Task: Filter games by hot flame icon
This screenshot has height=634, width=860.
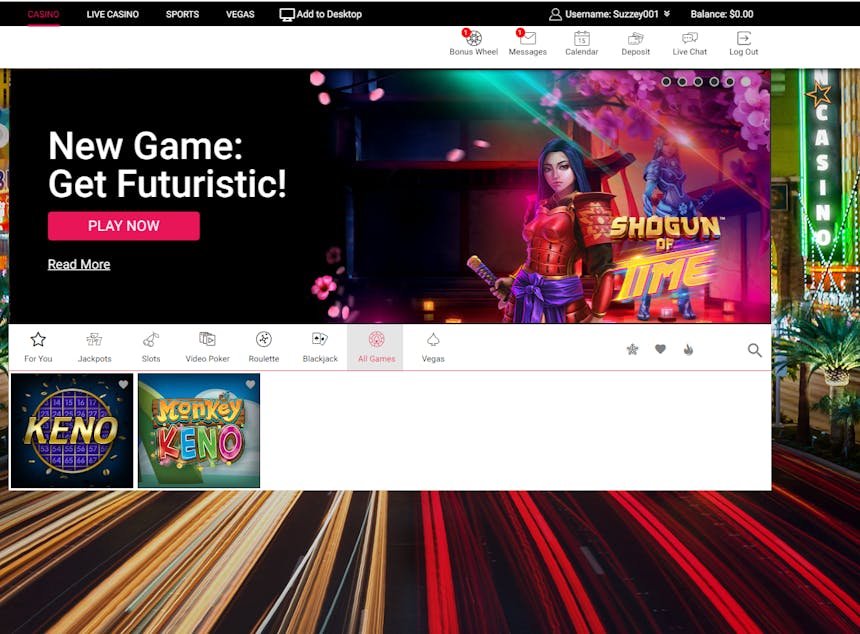Action: pos(688,349)
